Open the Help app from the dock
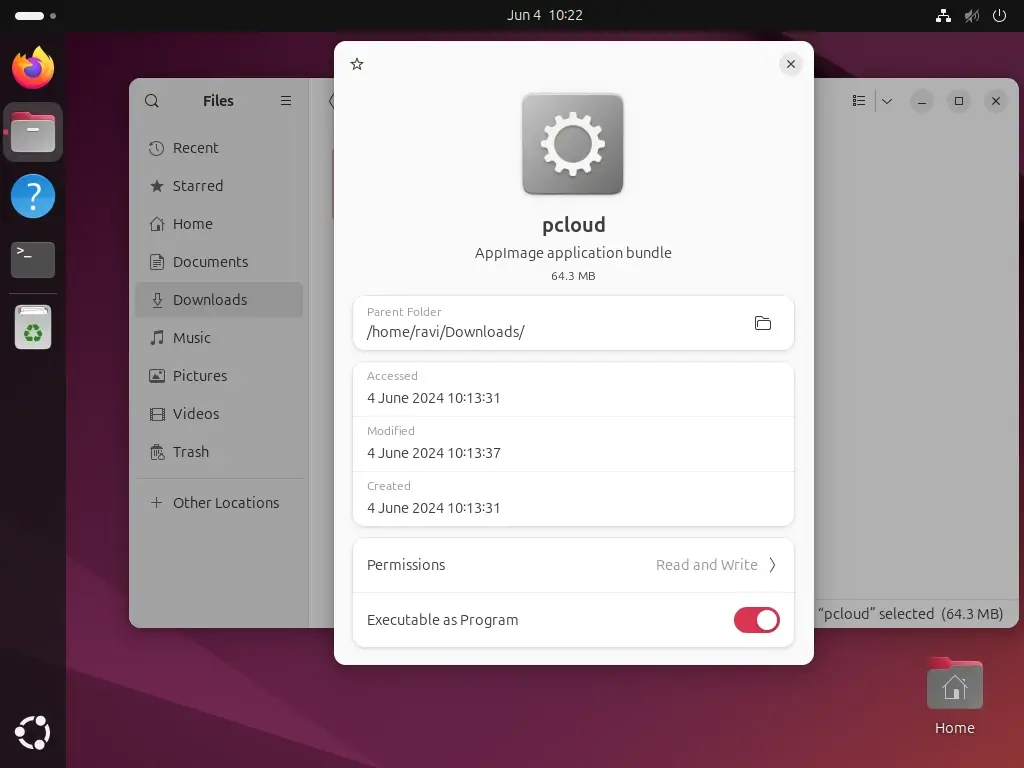 (32, 196)
